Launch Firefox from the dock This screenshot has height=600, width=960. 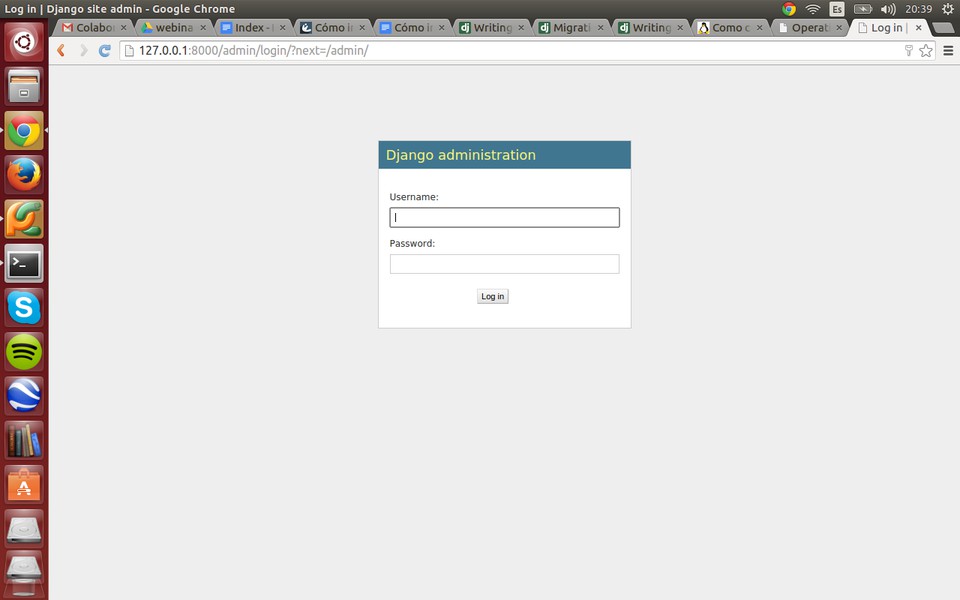(24, 174)
